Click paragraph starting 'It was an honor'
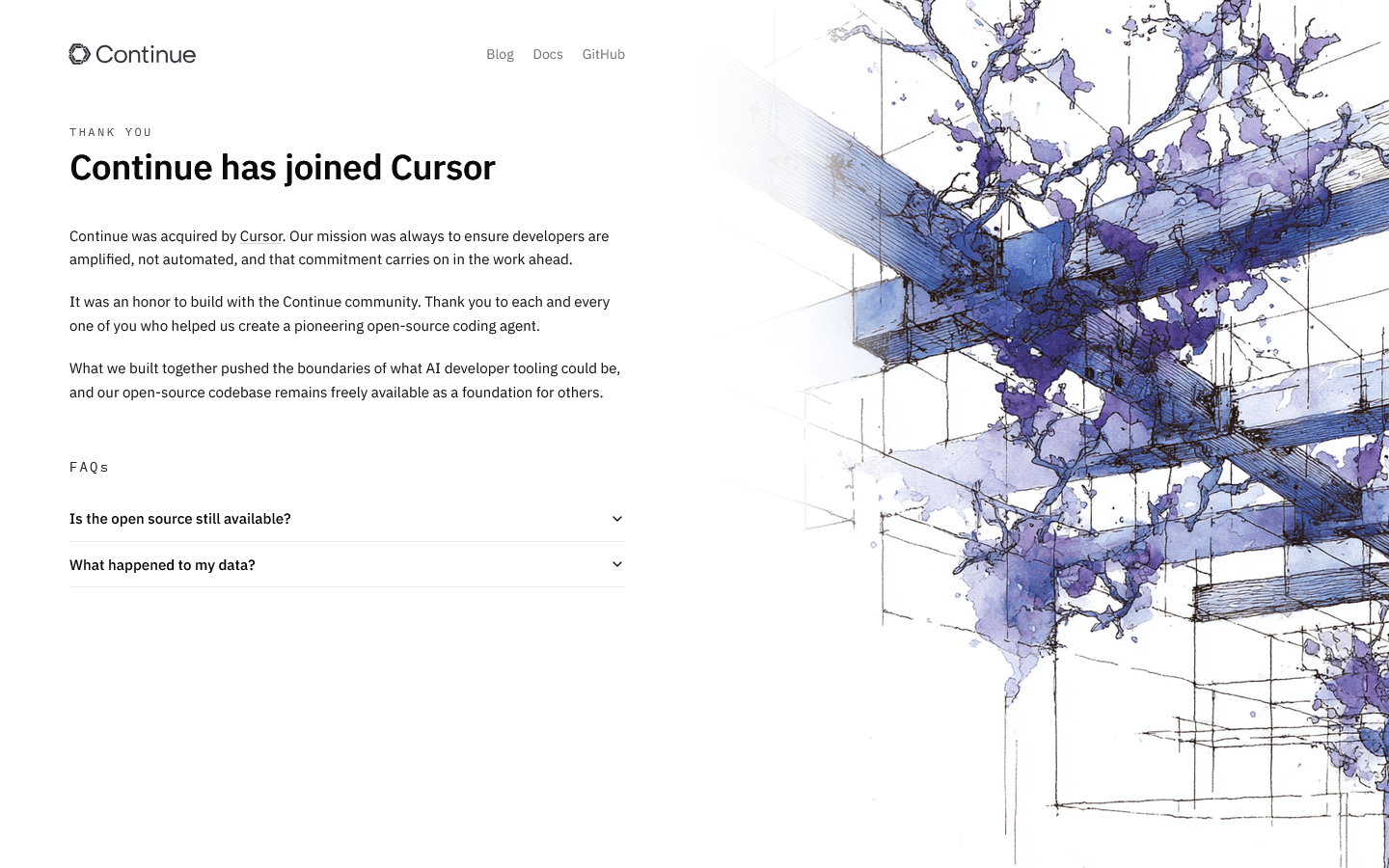Screen dimensions: 1389x868 (340, 314)
